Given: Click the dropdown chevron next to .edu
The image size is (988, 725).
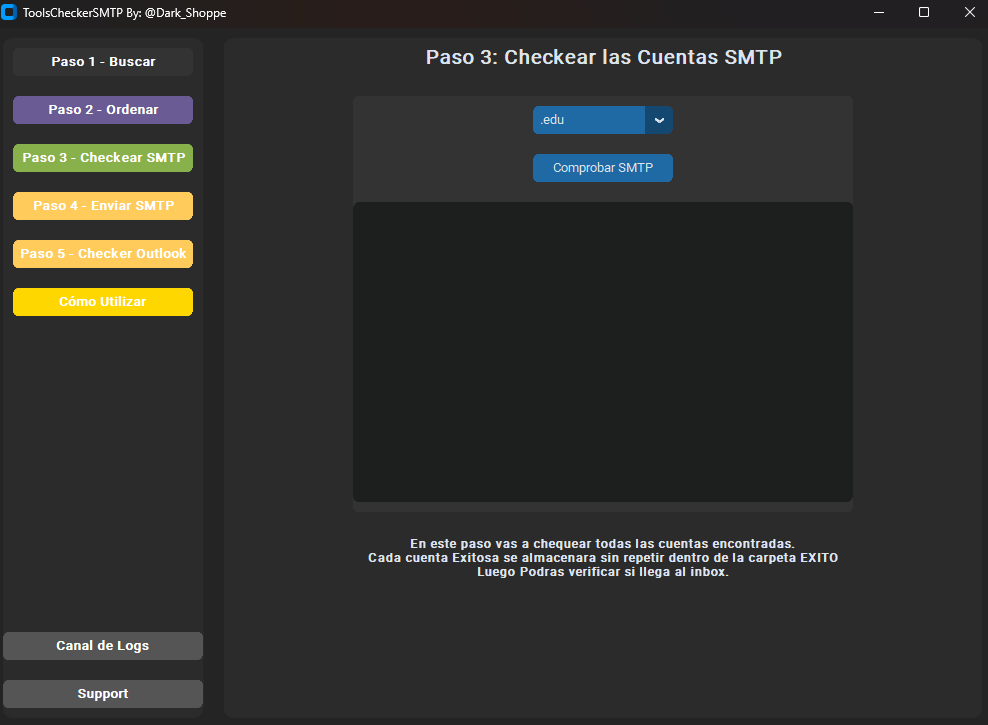Looking at the screenshot, I should 659,120.
